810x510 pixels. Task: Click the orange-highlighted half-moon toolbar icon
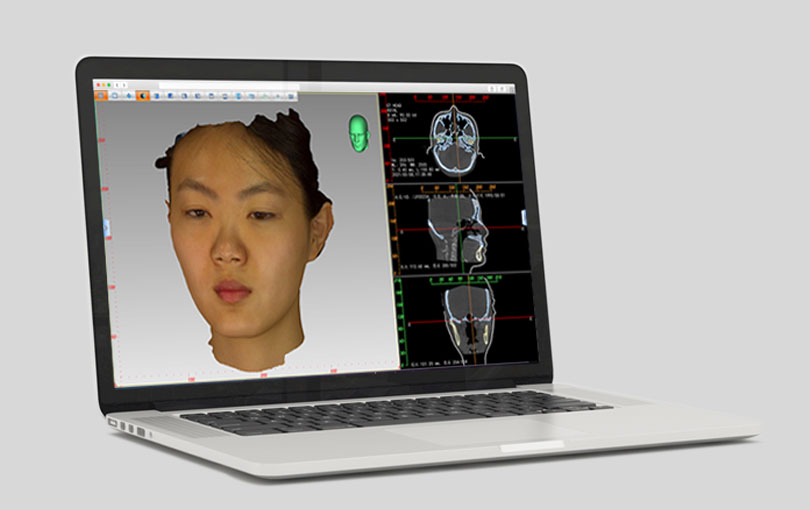coord(143,95)
